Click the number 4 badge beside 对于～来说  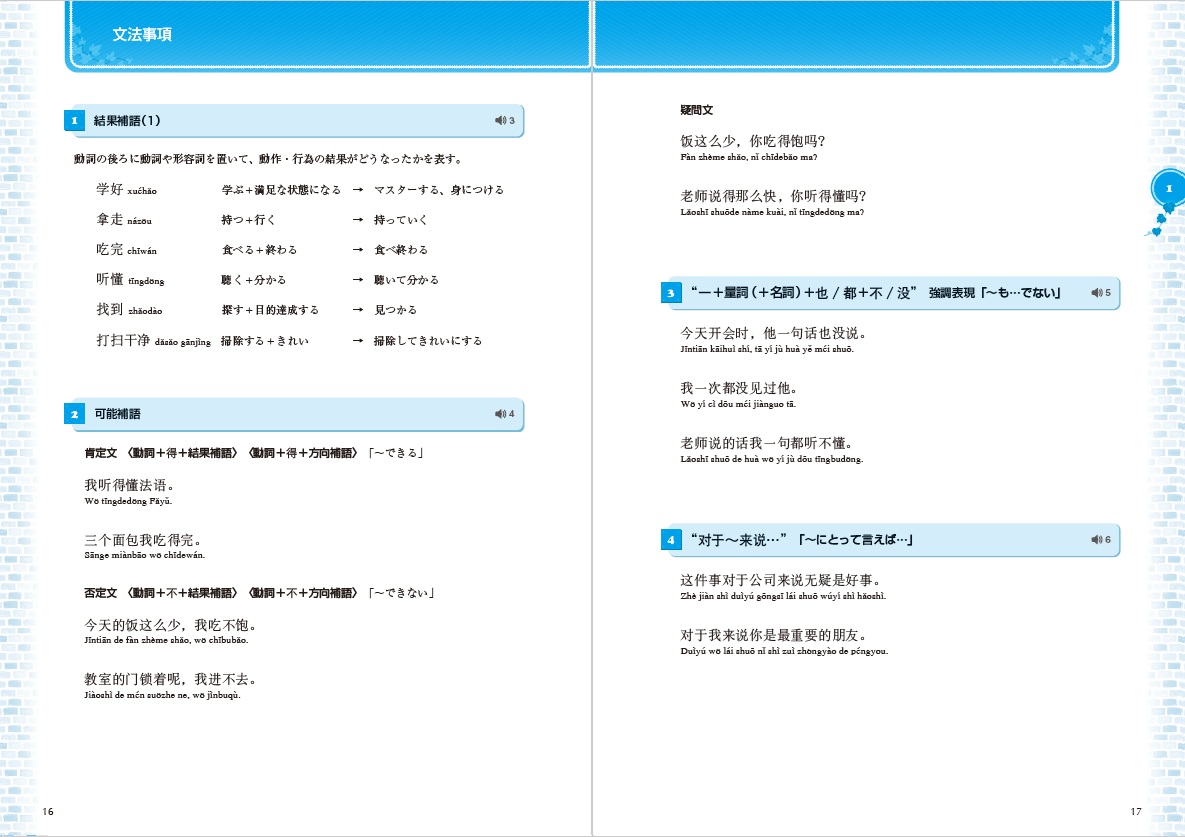pyautogui.click(x=670, y=540)
